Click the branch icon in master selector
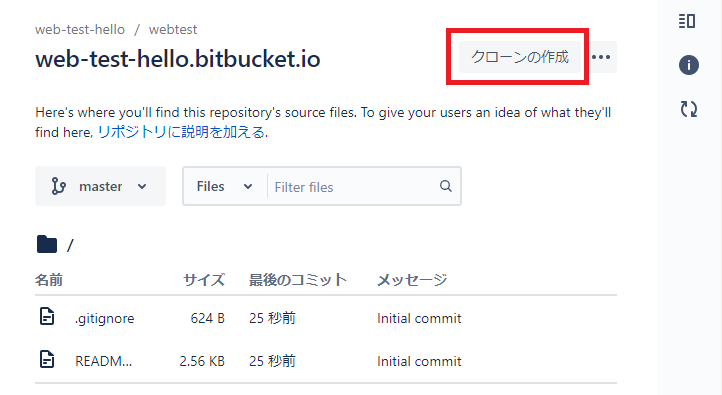Image resolution: width=722 pixels, height=395 pixels. (x=58, y=186)
